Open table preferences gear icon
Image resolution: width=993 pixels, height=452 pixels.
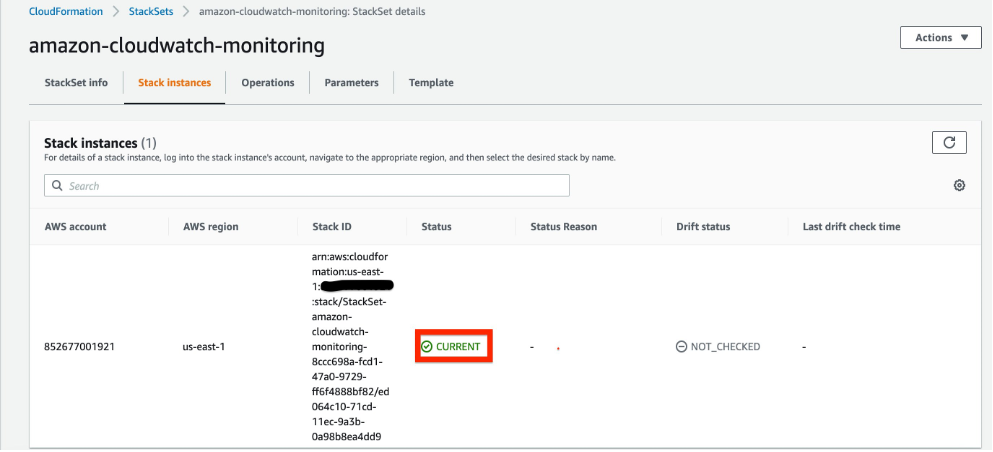click(959, 185)
